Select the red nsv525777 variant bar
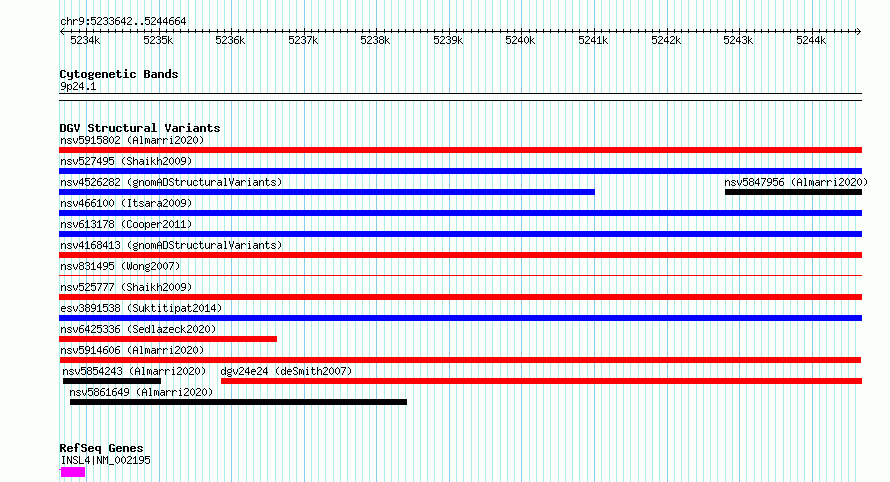Viewport: 890px width, 482px height. [460, 297]
